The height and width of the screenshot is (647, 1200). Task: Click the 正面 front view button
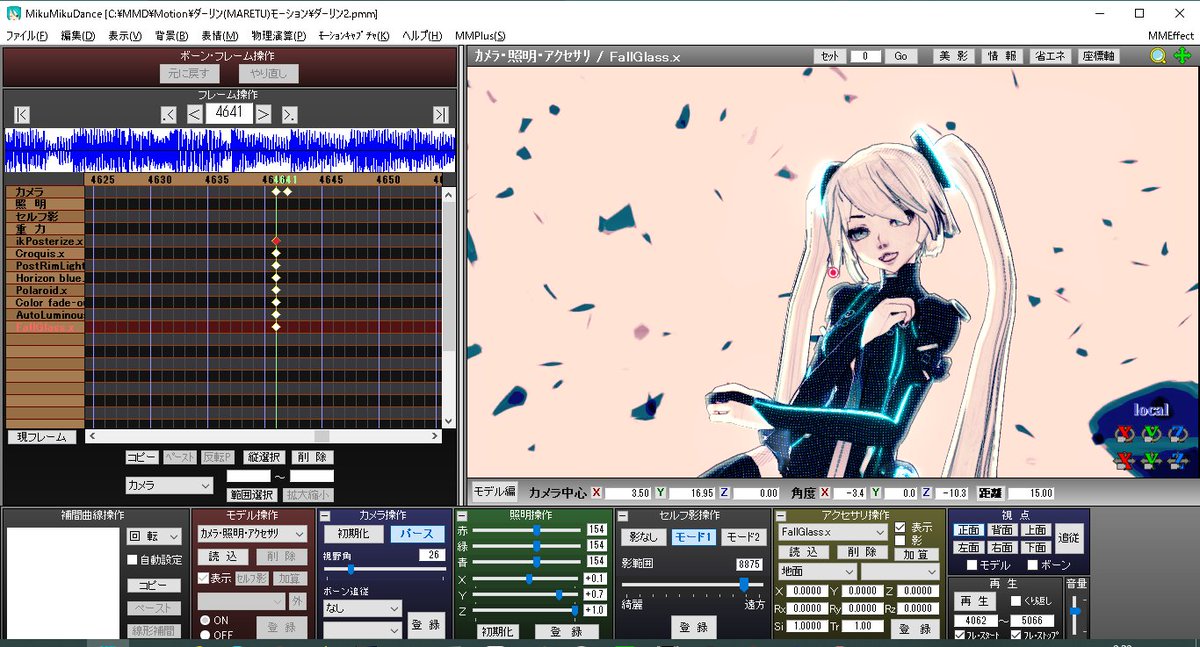pyautogui.click(x=968, y=530)
